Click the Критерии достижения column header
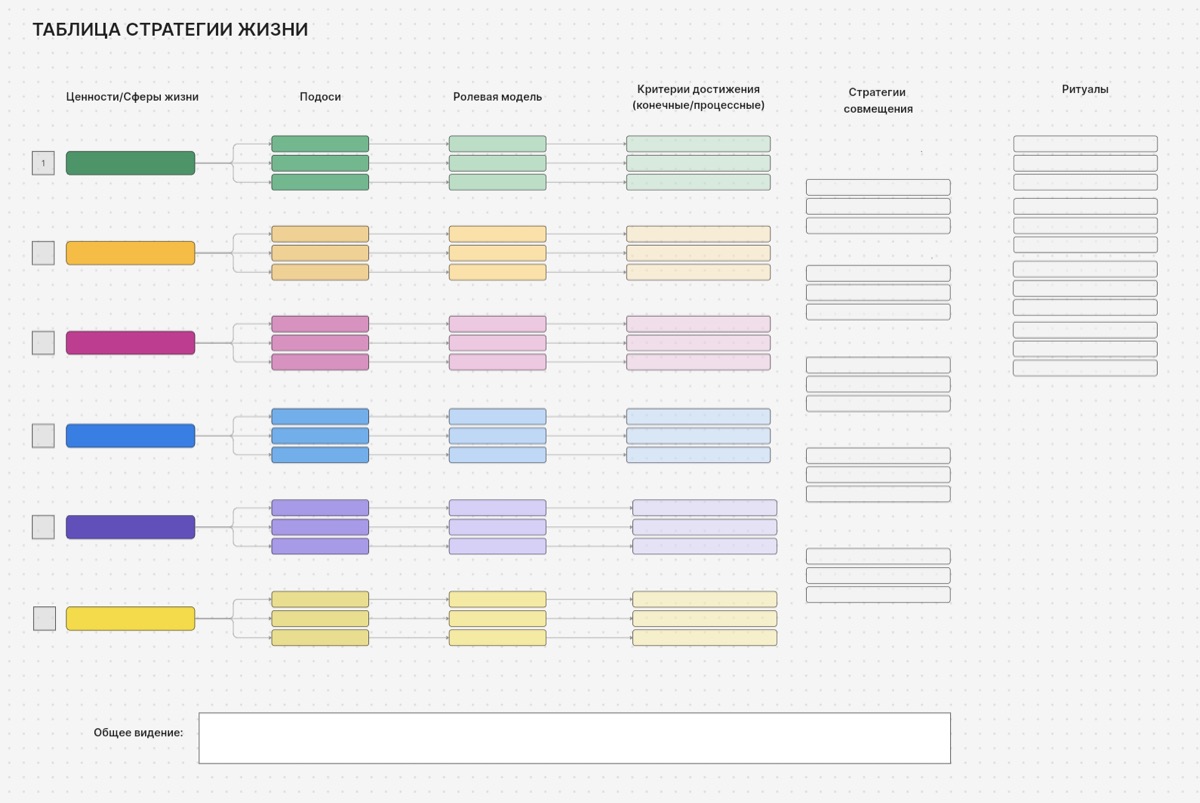The width and height of the screenshot is (1200, 803). coord(699,89)
